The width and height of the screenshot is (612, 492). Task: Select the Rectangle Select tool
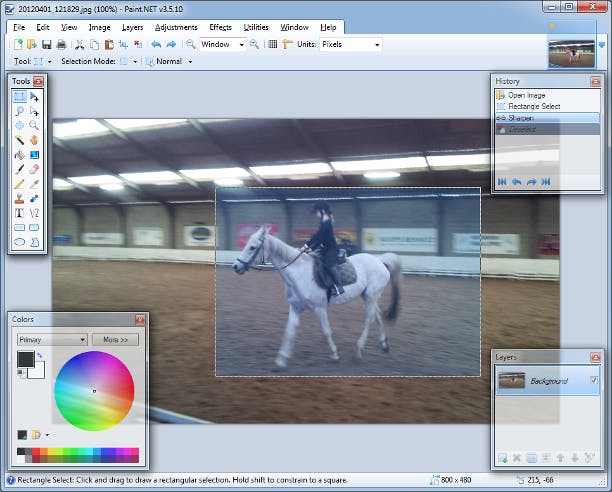20,96
